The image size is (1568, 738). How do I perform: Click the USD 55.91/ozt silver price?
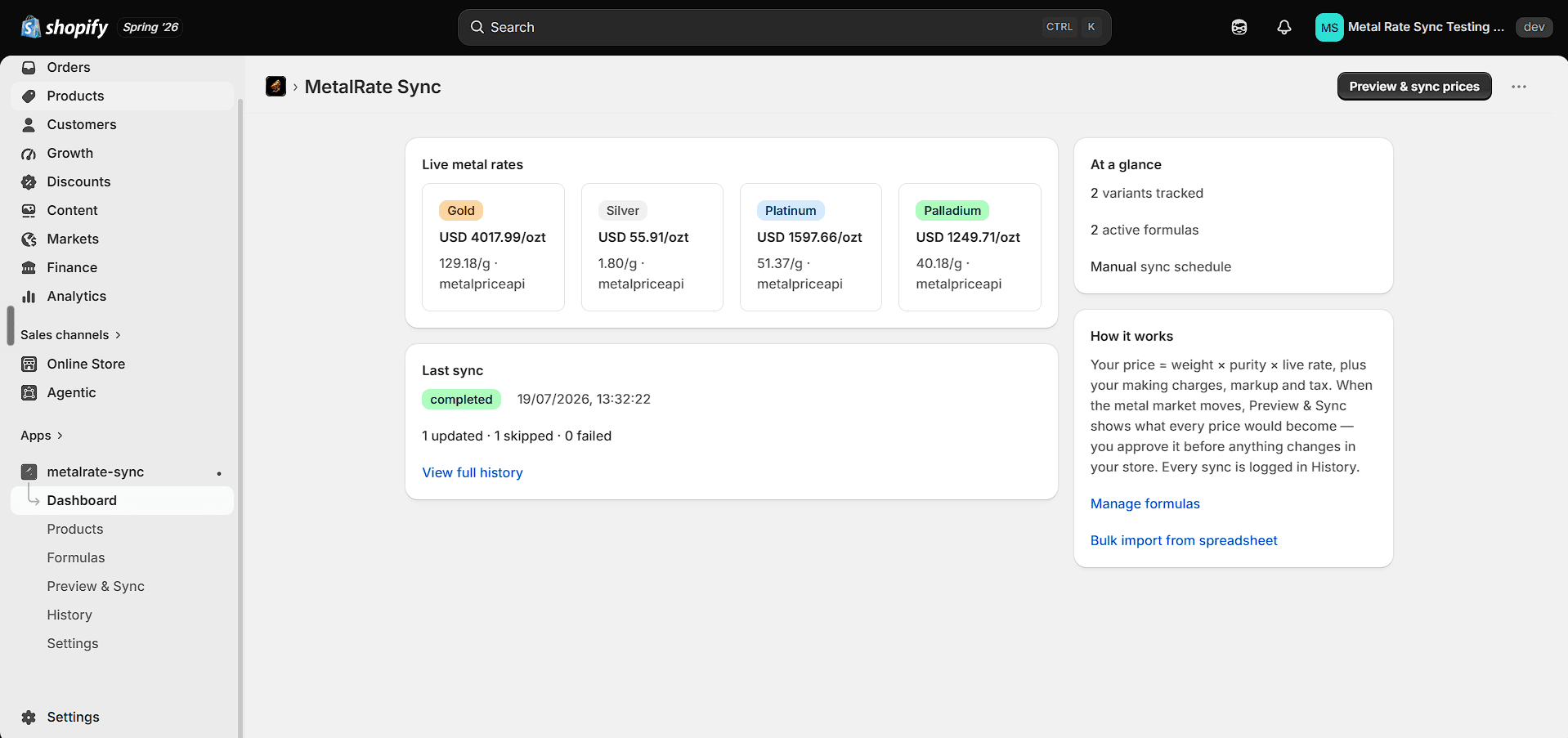(x=643, y=237)
